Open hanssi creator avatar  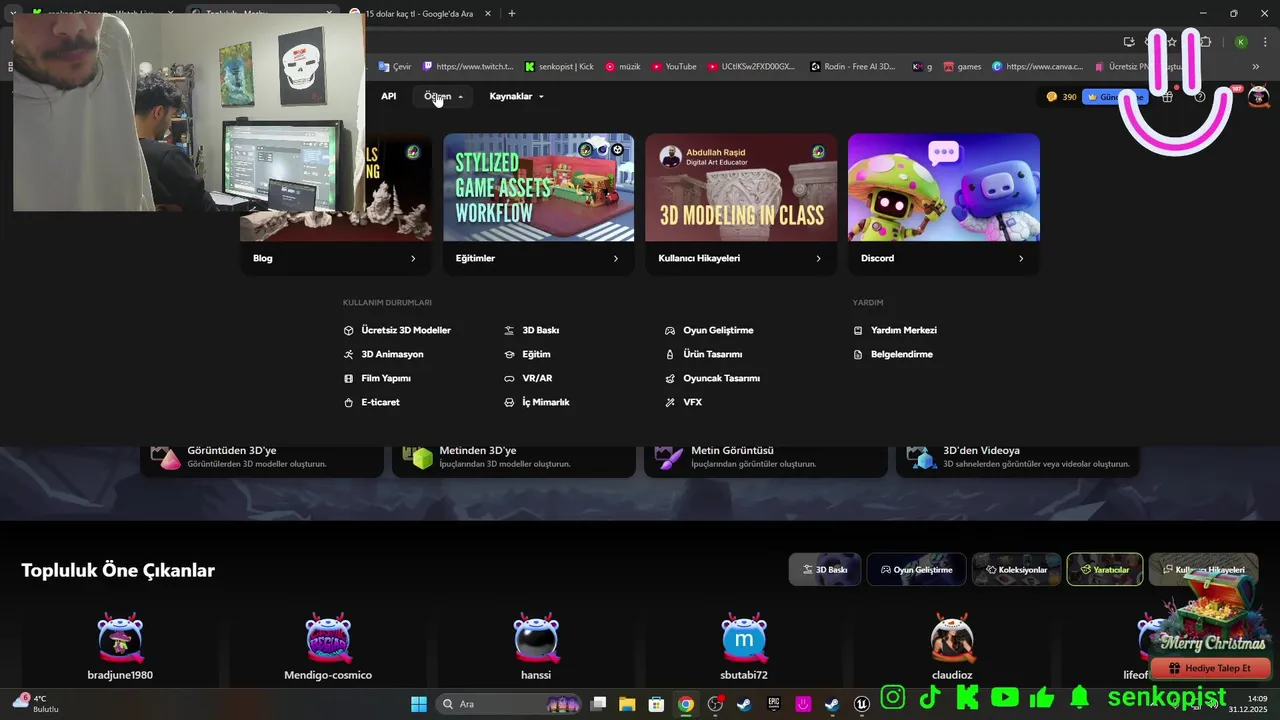536,639
